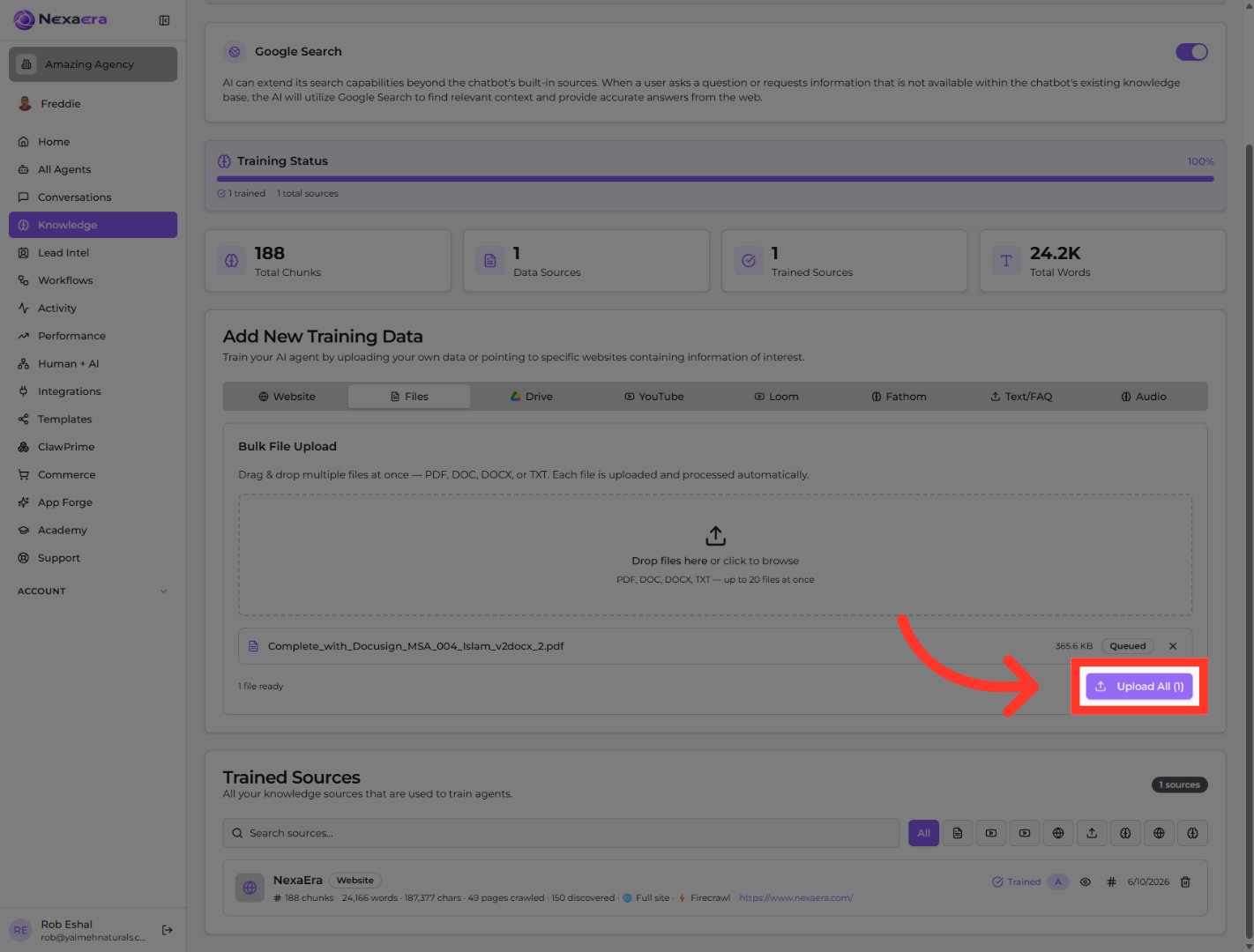Viewport: 1254px width, 952px height.
Task: Open the Fathom tab
Action: [899, 397]
